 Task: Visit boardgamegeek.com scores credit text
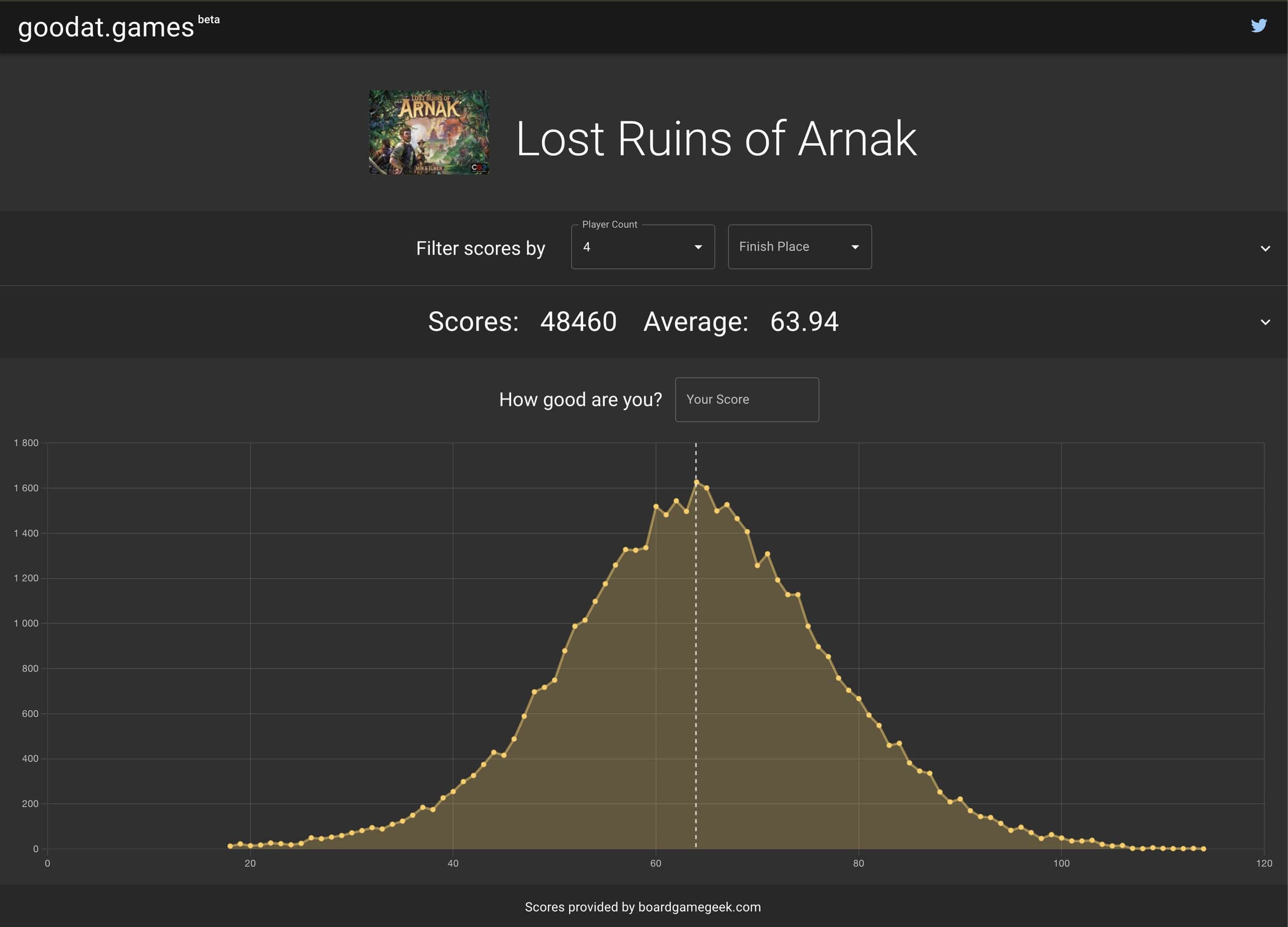[x=643, y=907]
